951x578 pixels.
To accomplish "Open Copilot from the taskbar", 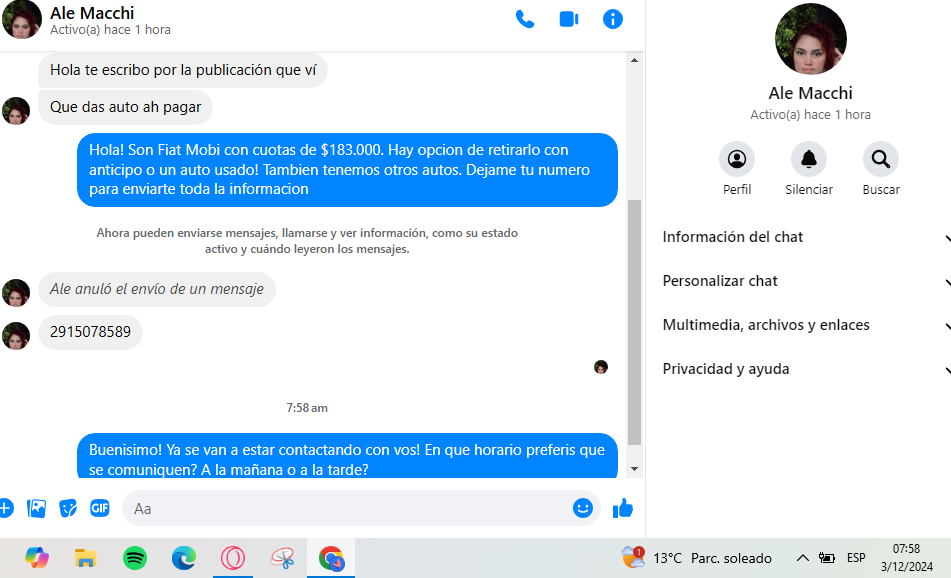I will pos(37,558).
